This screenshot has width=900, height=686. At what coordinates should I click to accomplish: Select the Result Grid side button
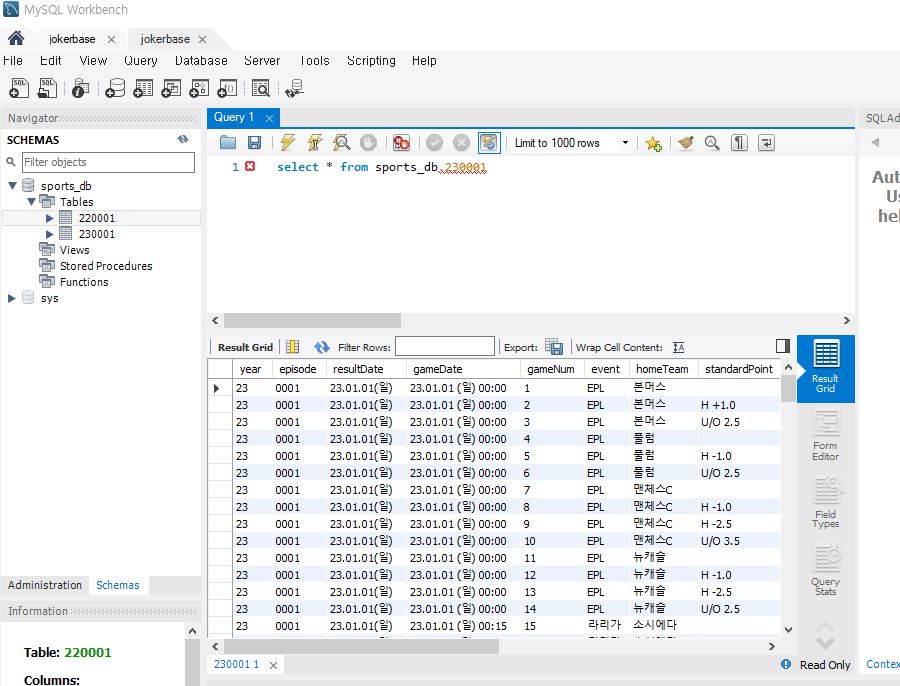825,368
